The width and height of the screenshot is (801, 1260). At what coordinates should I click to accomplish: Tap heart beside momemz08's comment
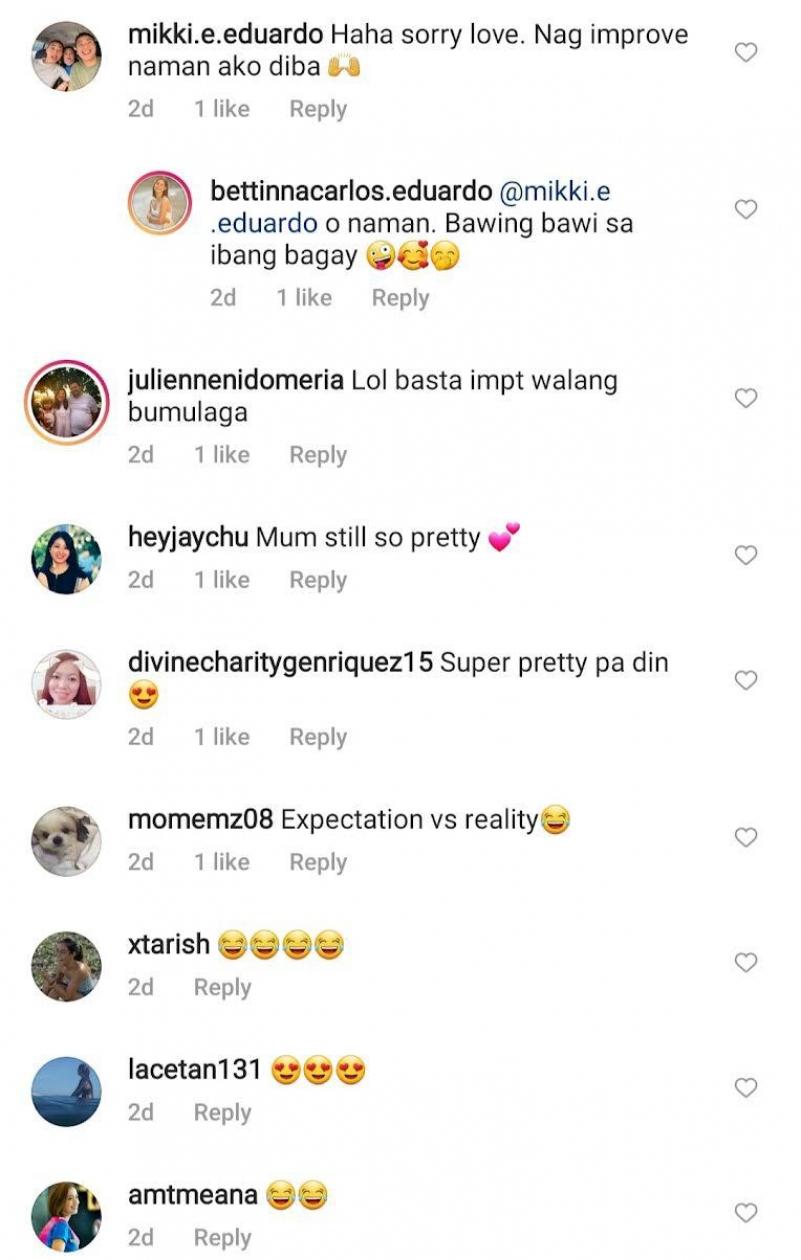point(746,837)
